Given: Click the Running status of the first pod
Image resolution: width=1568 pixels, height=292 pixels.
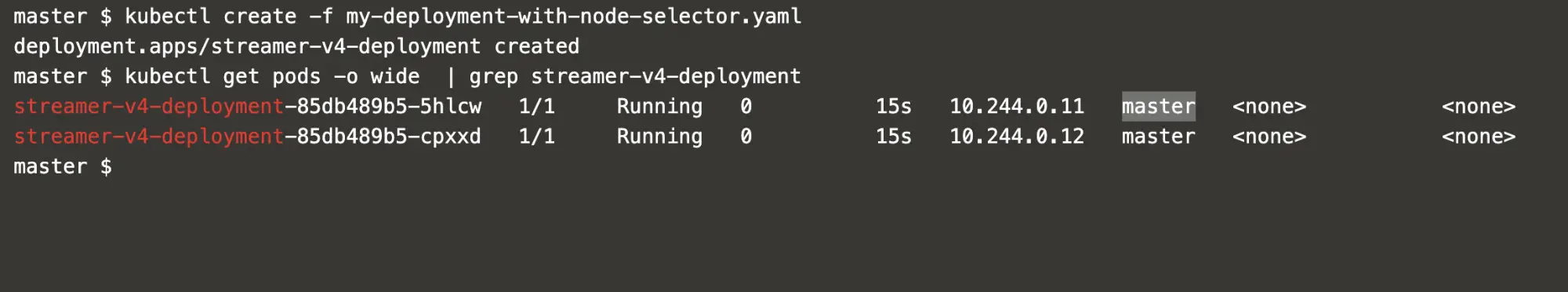Looking at the screenshot, I should point(659,107).
